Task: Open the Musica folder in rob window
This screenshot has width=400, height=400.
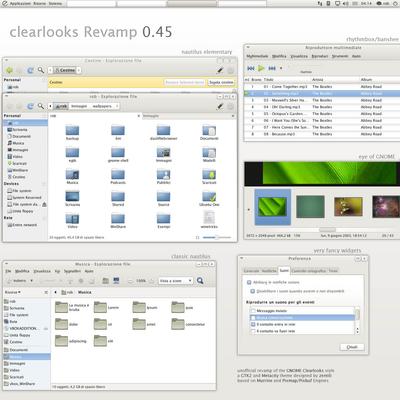Action: (72, 175)
